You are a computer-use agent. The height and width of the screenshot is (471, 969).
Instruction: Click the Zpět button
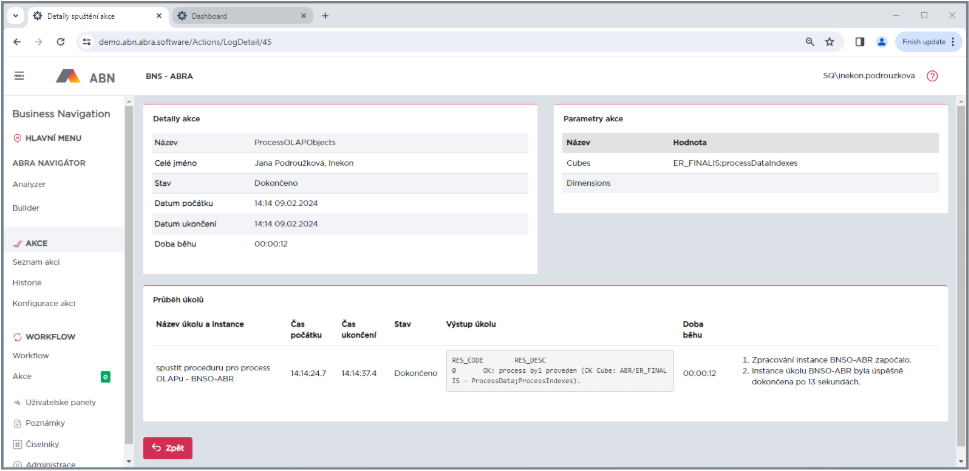coord(167,448)
